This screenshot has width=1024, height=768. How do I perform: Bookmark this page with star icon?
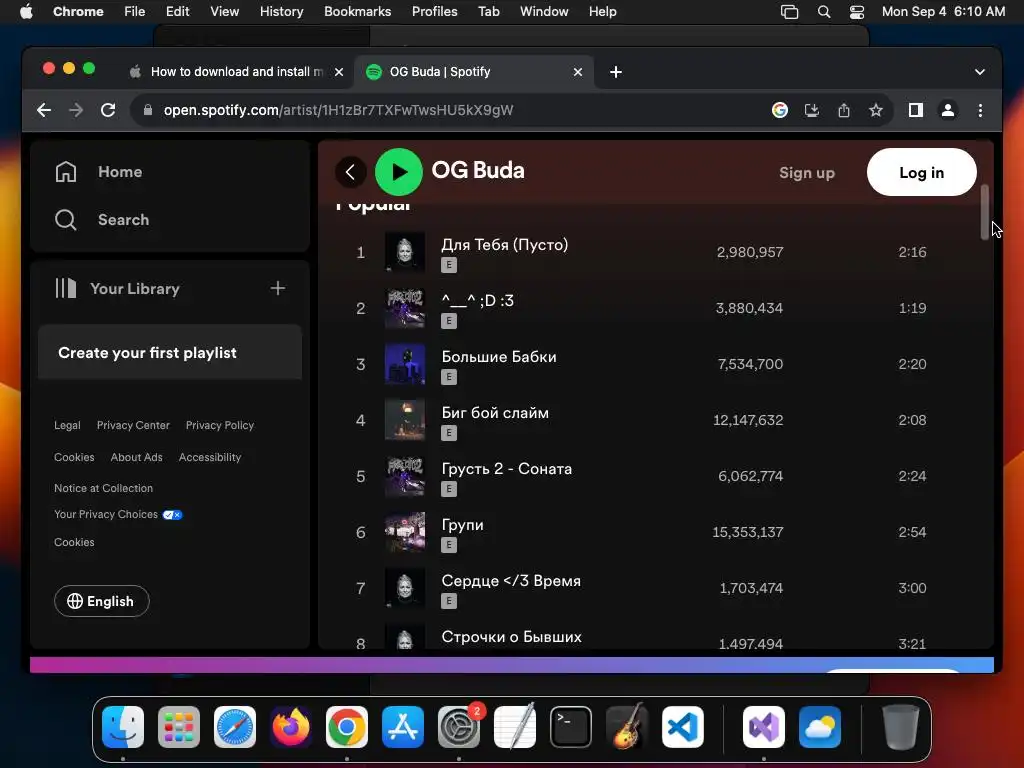click(x=876, y=110)
